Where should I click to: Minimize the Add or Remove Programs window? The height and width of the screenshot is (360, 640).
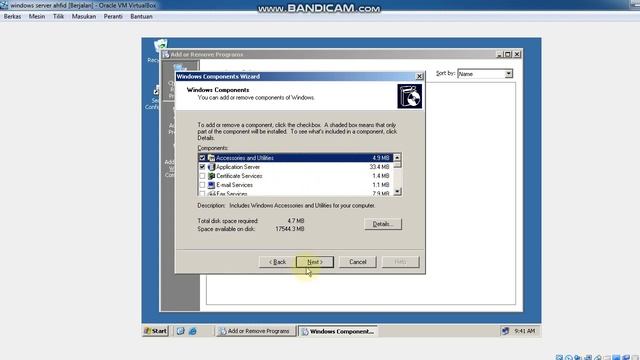(499, 54)
